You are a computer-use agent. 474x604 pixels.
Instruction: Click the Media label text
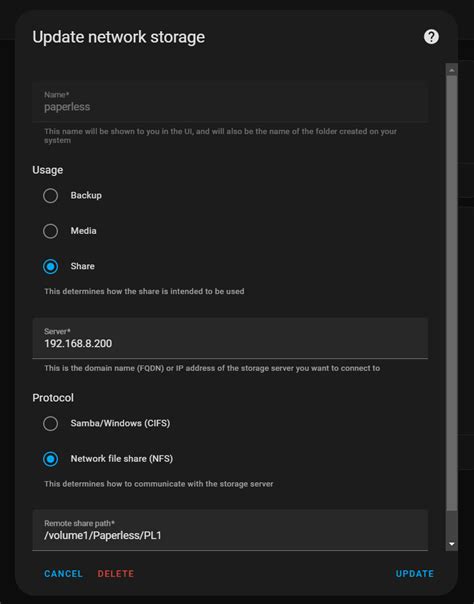pyautogui.click(x=84, y=231)
